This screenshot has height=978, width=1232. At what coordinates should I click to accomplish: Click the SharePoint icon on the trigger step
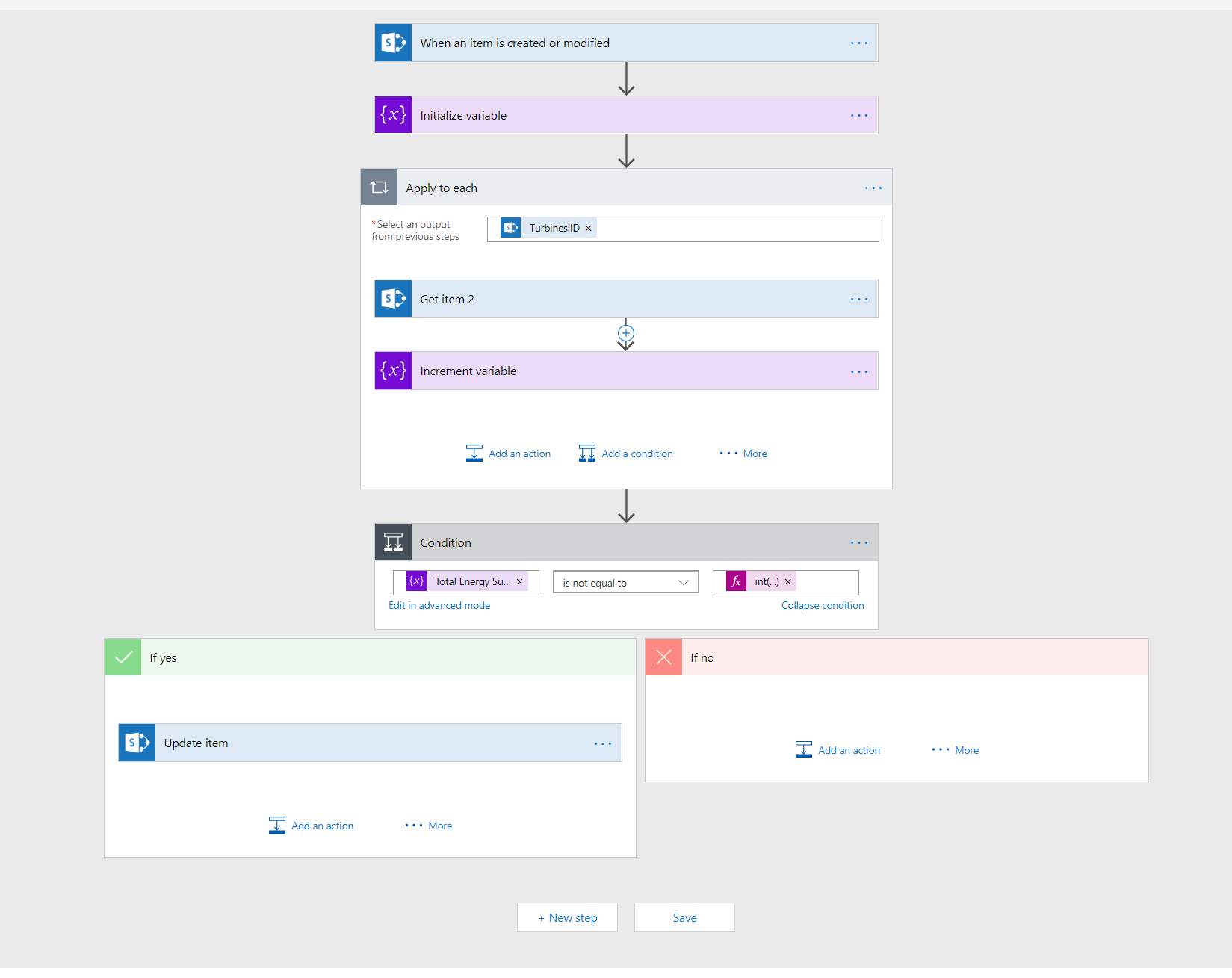(x=393, y=43)
